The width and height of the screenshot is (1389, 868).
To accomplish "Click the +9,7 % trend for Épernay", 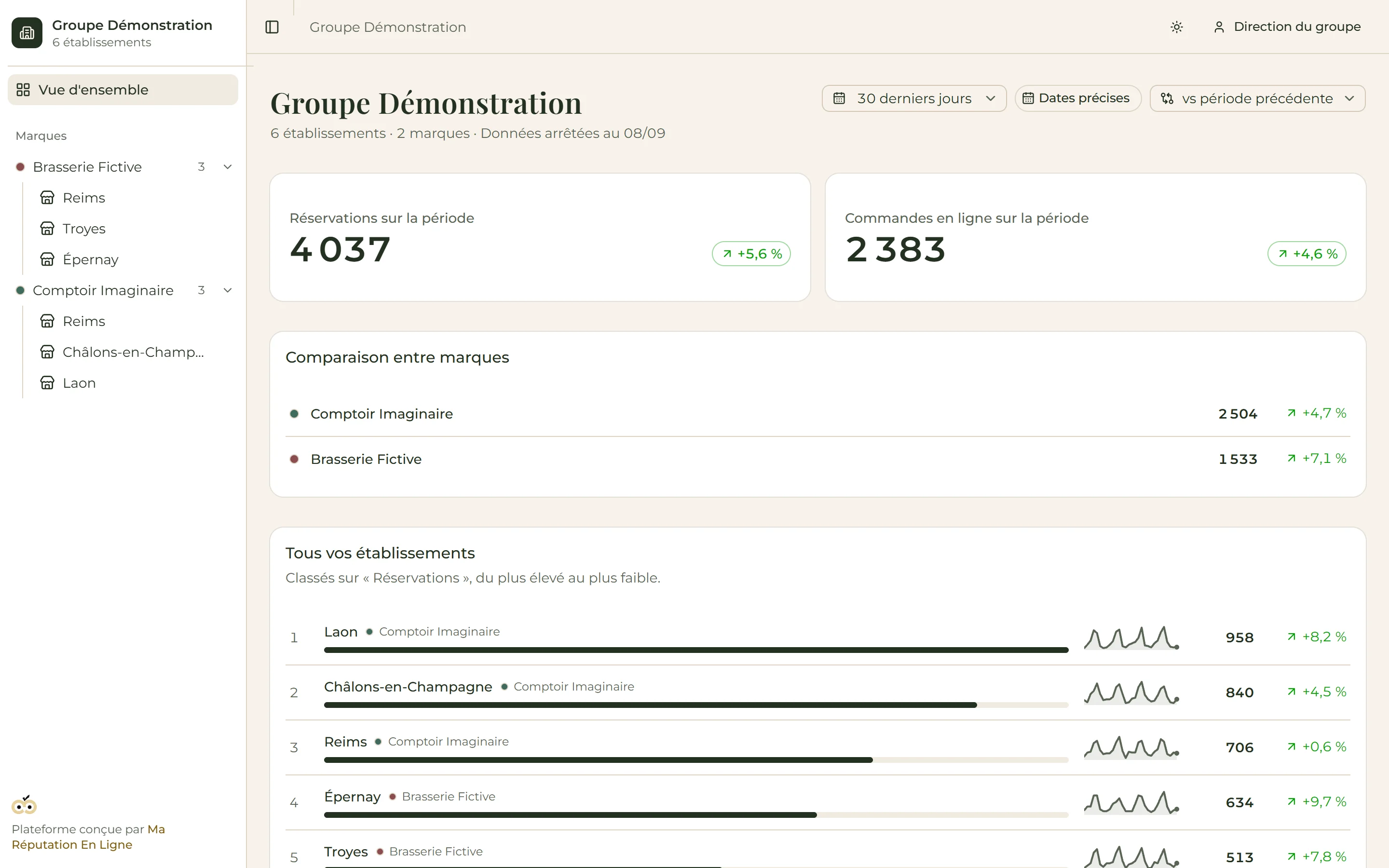I will (x=1317, y=802).
